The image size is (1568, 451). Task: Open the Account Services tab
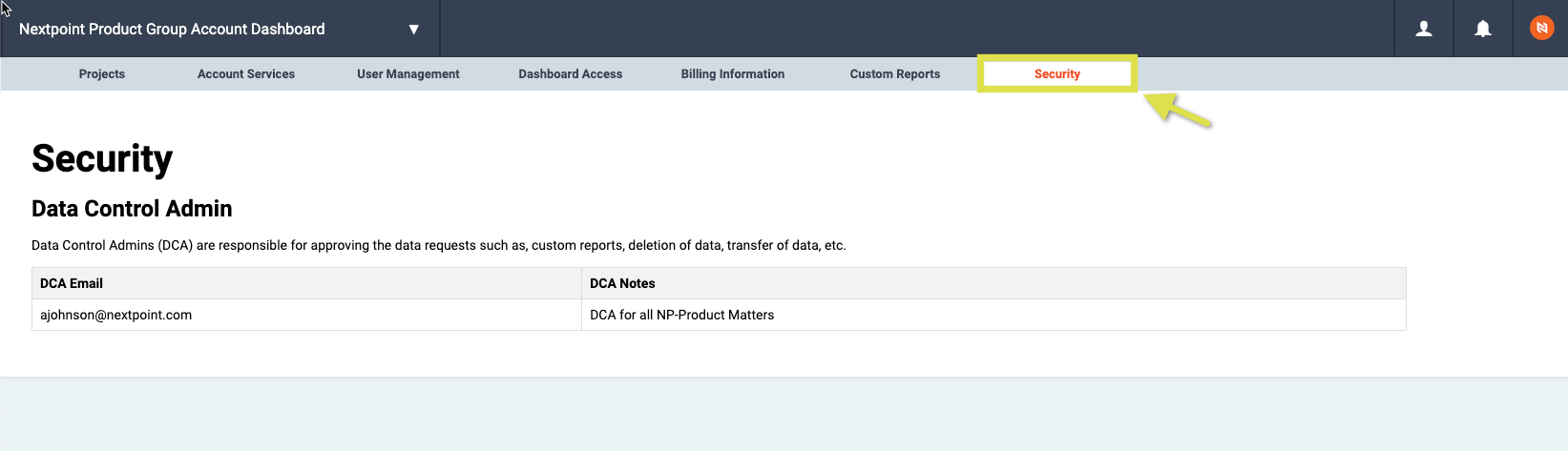coord(246,74)
